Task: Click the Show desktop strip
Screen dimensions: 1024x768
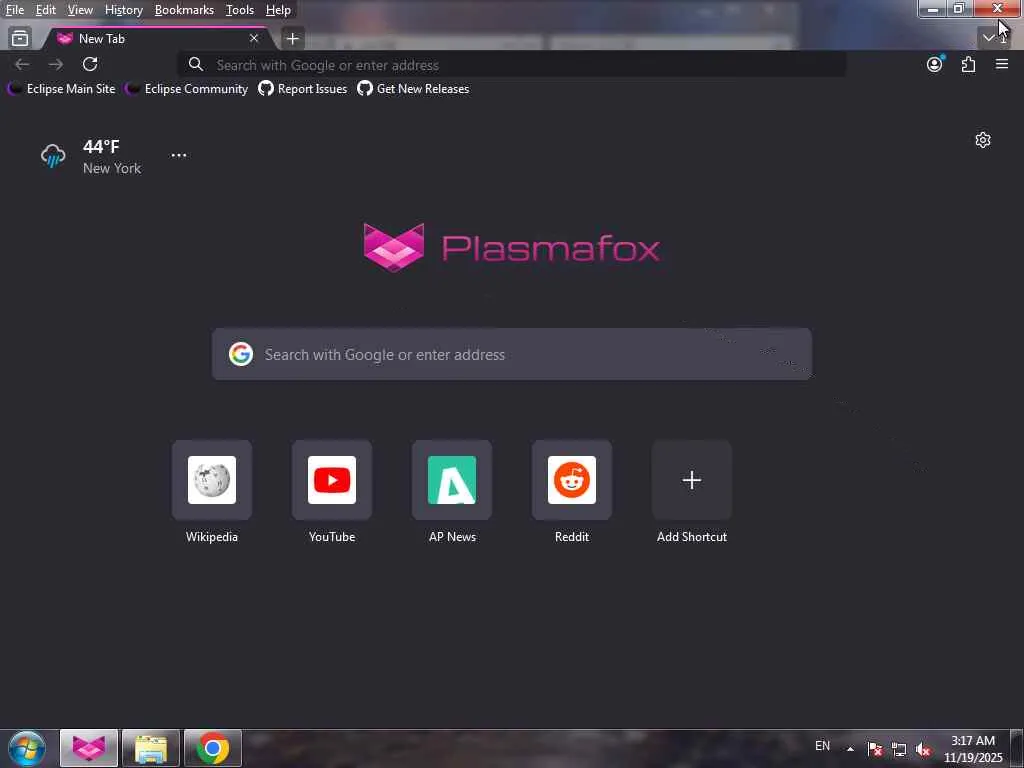Action: [x=1017, y=748]
